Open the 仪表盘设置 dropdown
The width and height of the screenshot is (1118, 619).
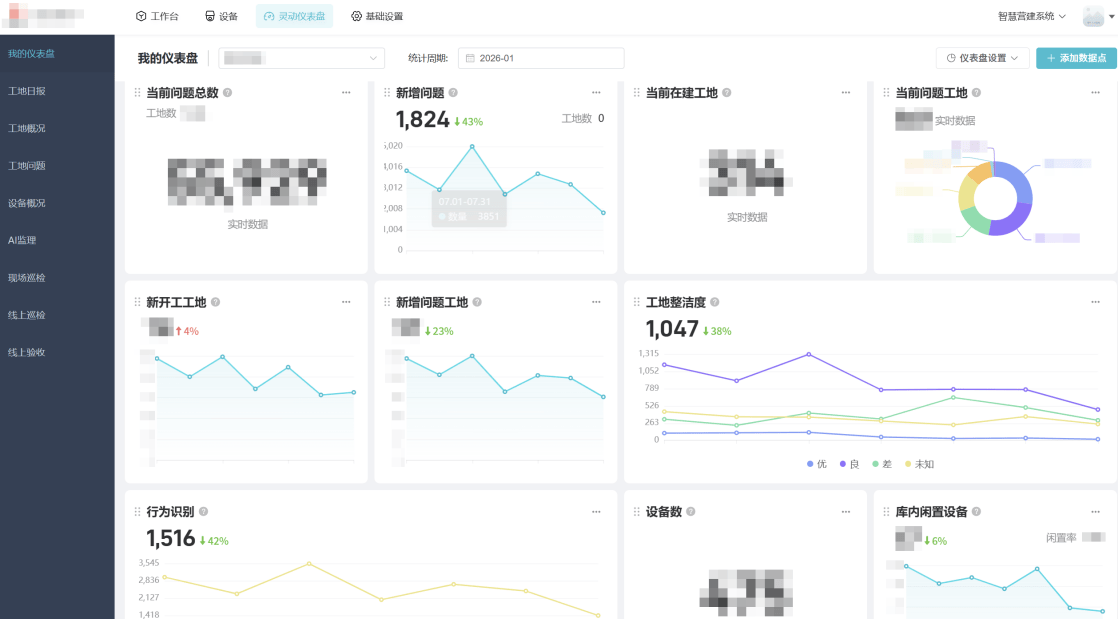tap(982, 58)
